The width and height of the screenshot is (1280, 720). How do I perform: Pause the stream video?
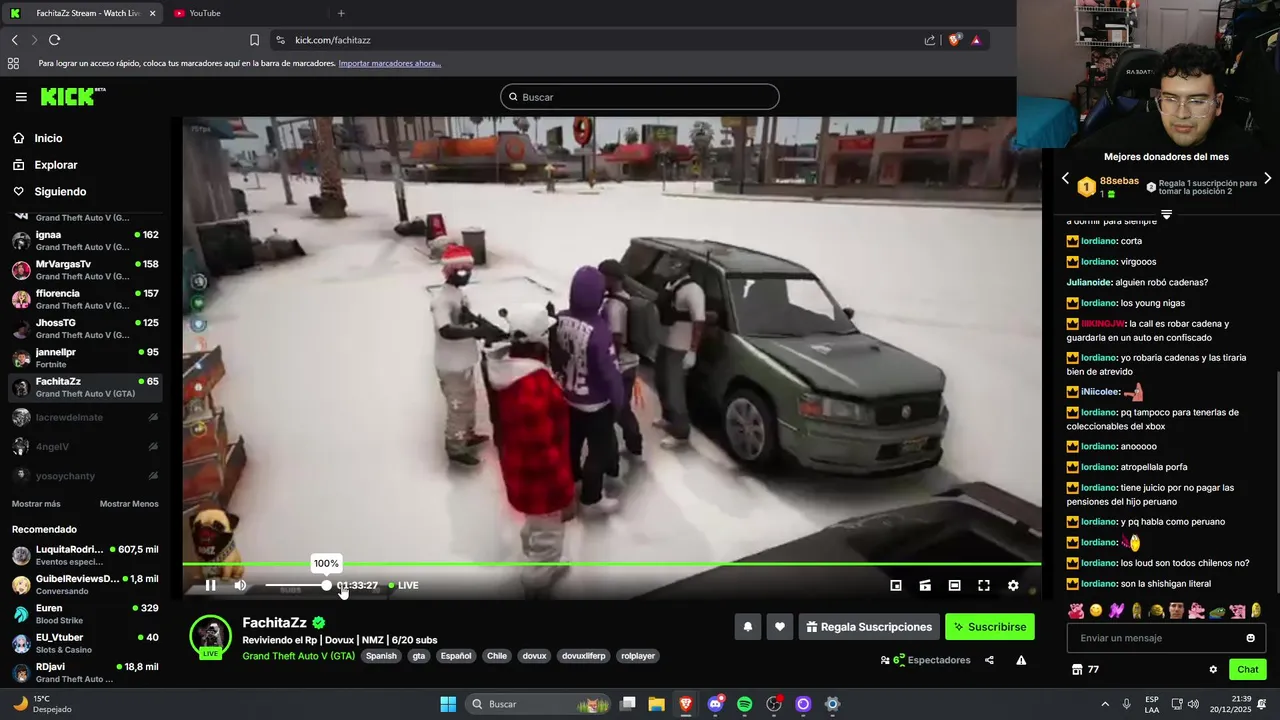pos(210,585)
